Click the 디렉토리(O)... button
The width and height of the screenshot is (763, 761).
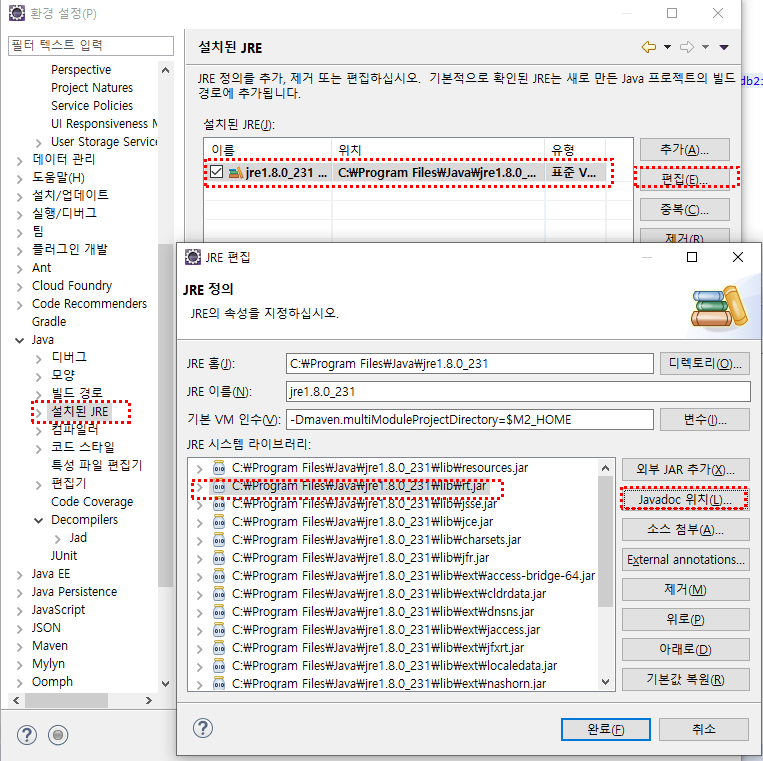click(705, 363)
